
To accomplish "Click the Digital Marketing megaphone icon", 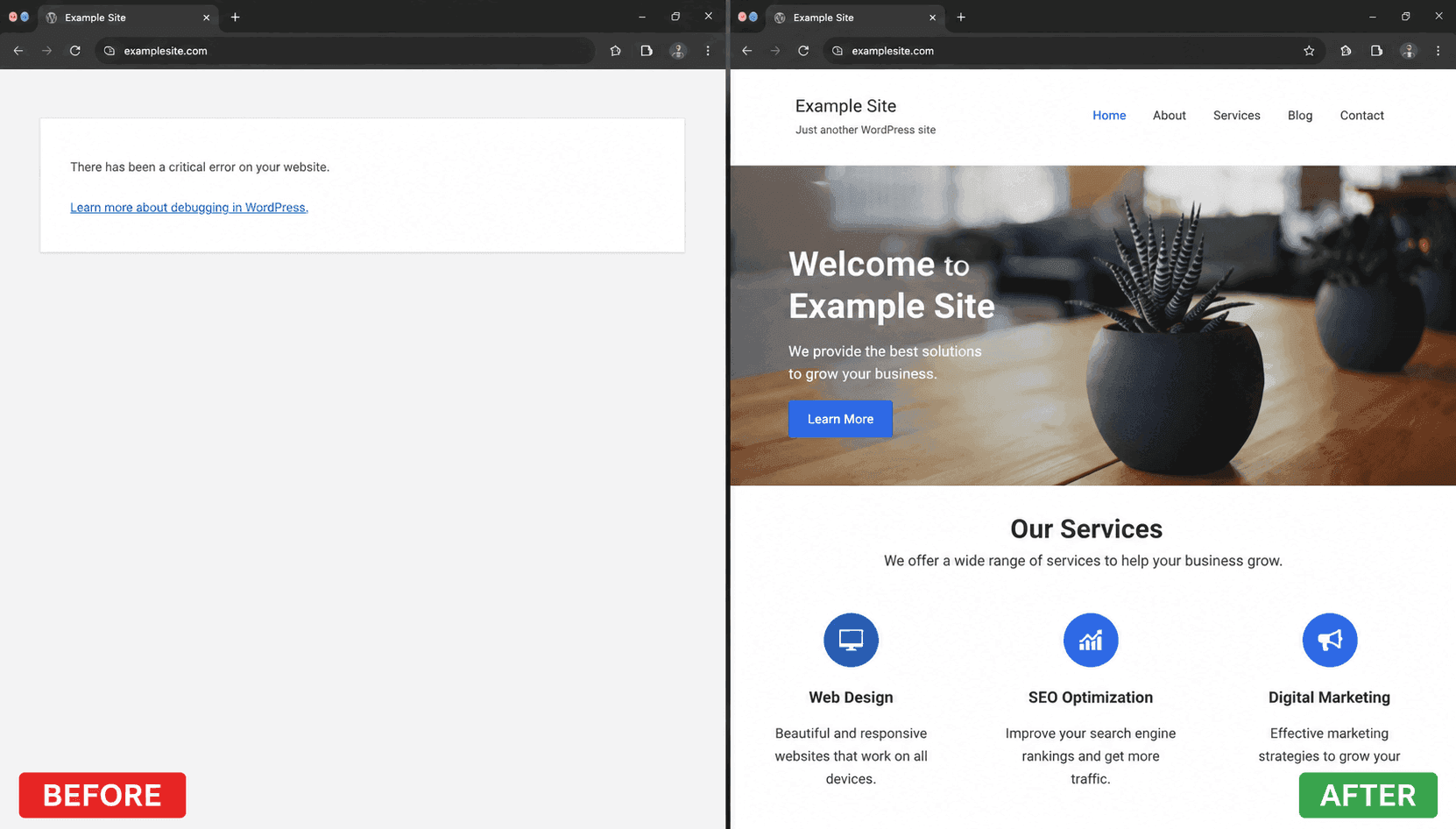I will [1330, 640].
